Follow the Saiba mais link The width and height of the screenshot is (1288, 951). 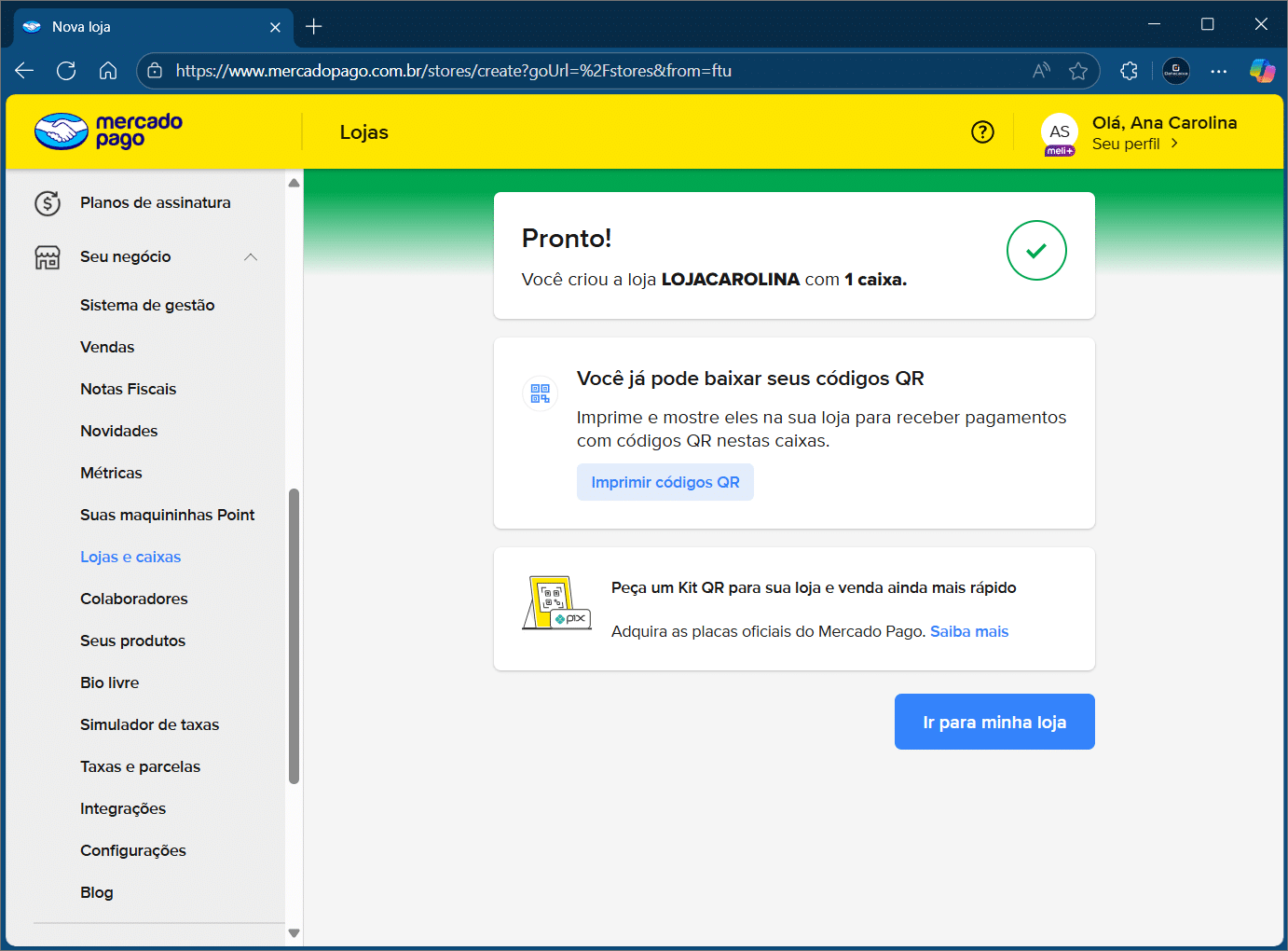[968, 631]
